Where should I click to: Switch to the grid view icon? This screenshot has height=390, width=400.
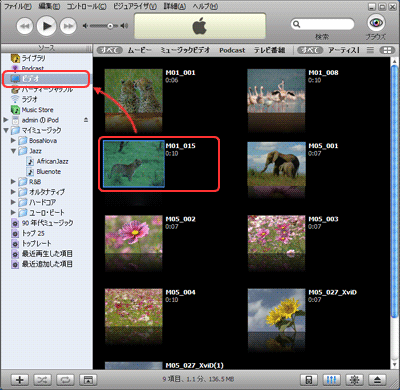click(x=387, y=50)
